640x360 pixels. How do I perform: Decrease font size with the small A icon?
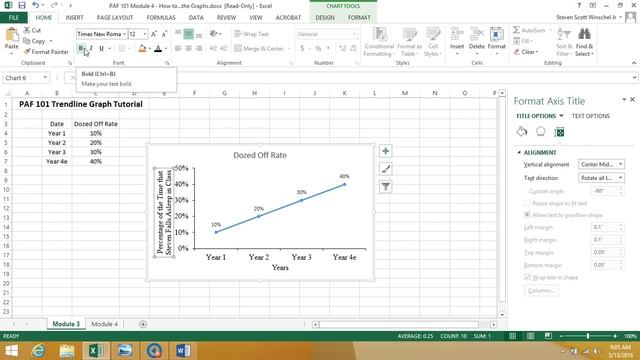click(x=164, y=34)
